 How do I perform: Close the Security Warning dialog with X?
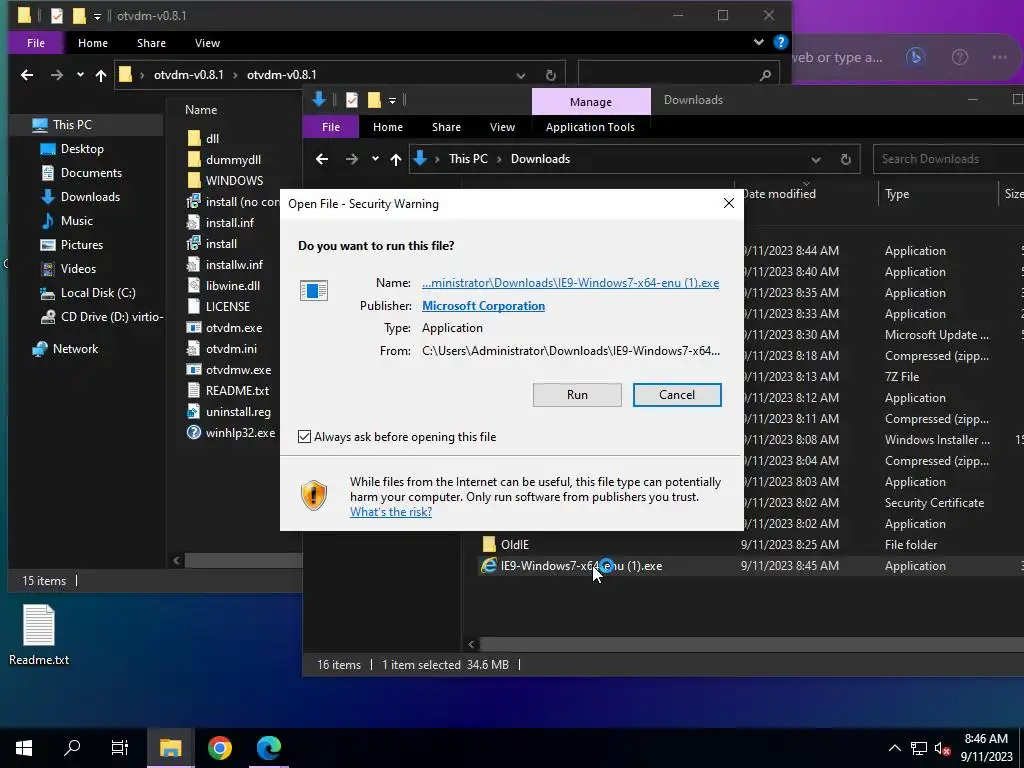tap(729, 203)
